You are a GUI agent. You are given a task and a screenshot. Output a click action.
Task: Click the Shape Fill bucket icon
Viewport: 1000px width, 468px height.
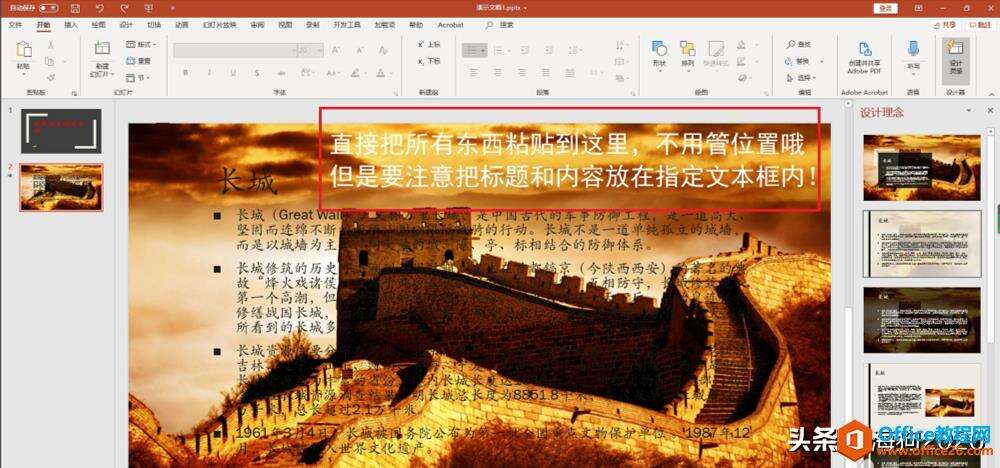click(741, 45)
